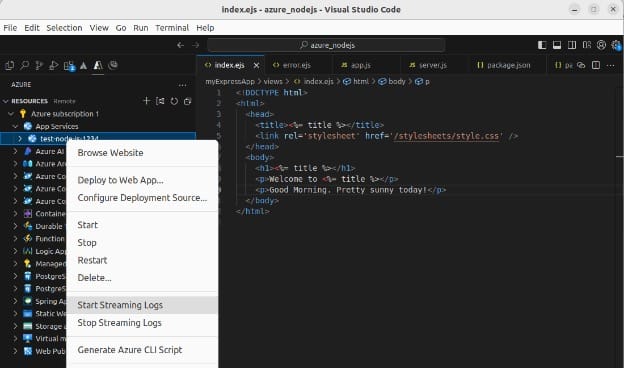Toggle the bottom panel layout icon
The width and height of the screenshot is (624, 368).
pos(557,45)
